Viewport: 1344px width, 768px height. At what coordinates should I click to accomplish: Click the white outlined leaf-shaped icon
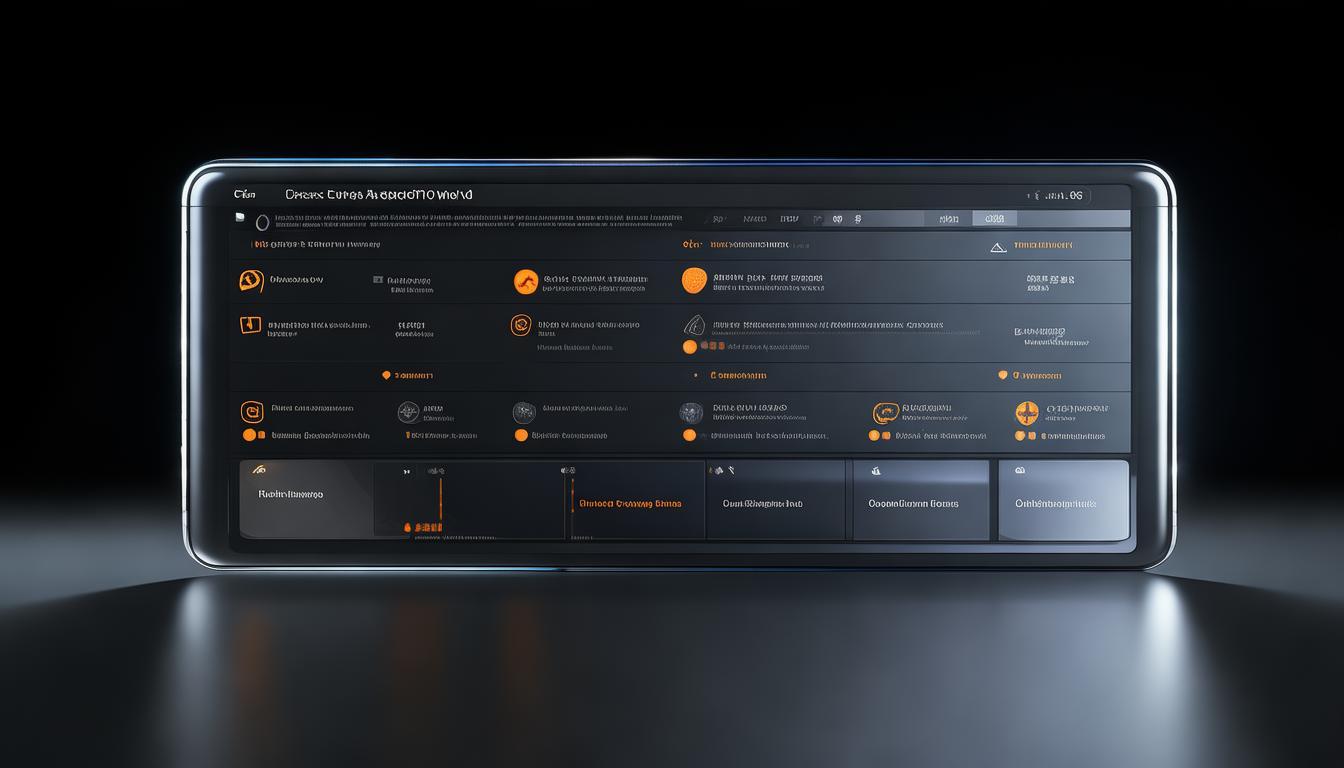click(694, 326)
